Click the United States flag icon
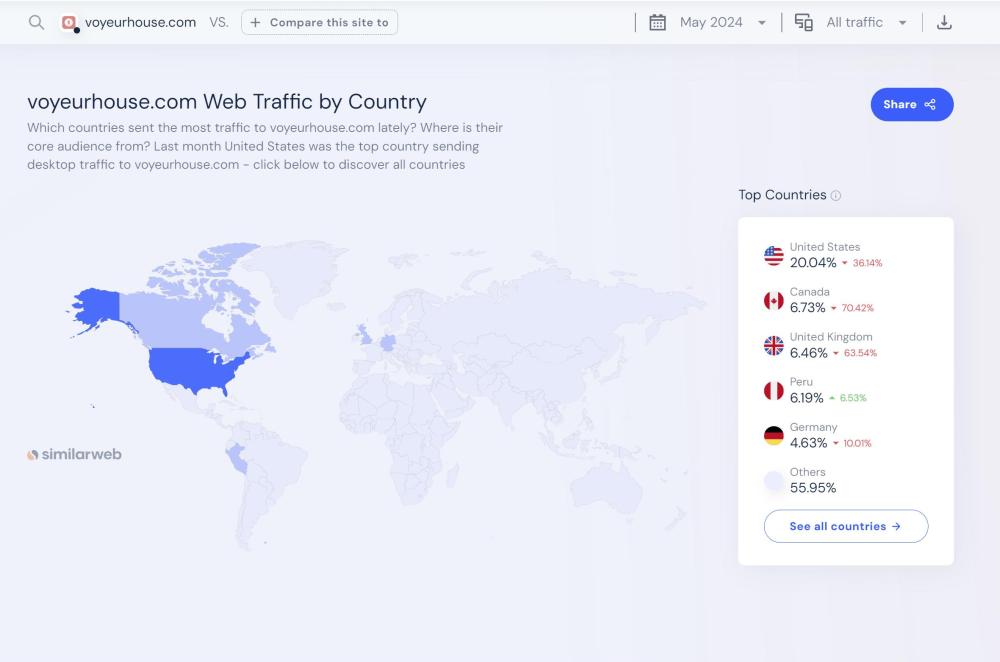 (774, 256)
